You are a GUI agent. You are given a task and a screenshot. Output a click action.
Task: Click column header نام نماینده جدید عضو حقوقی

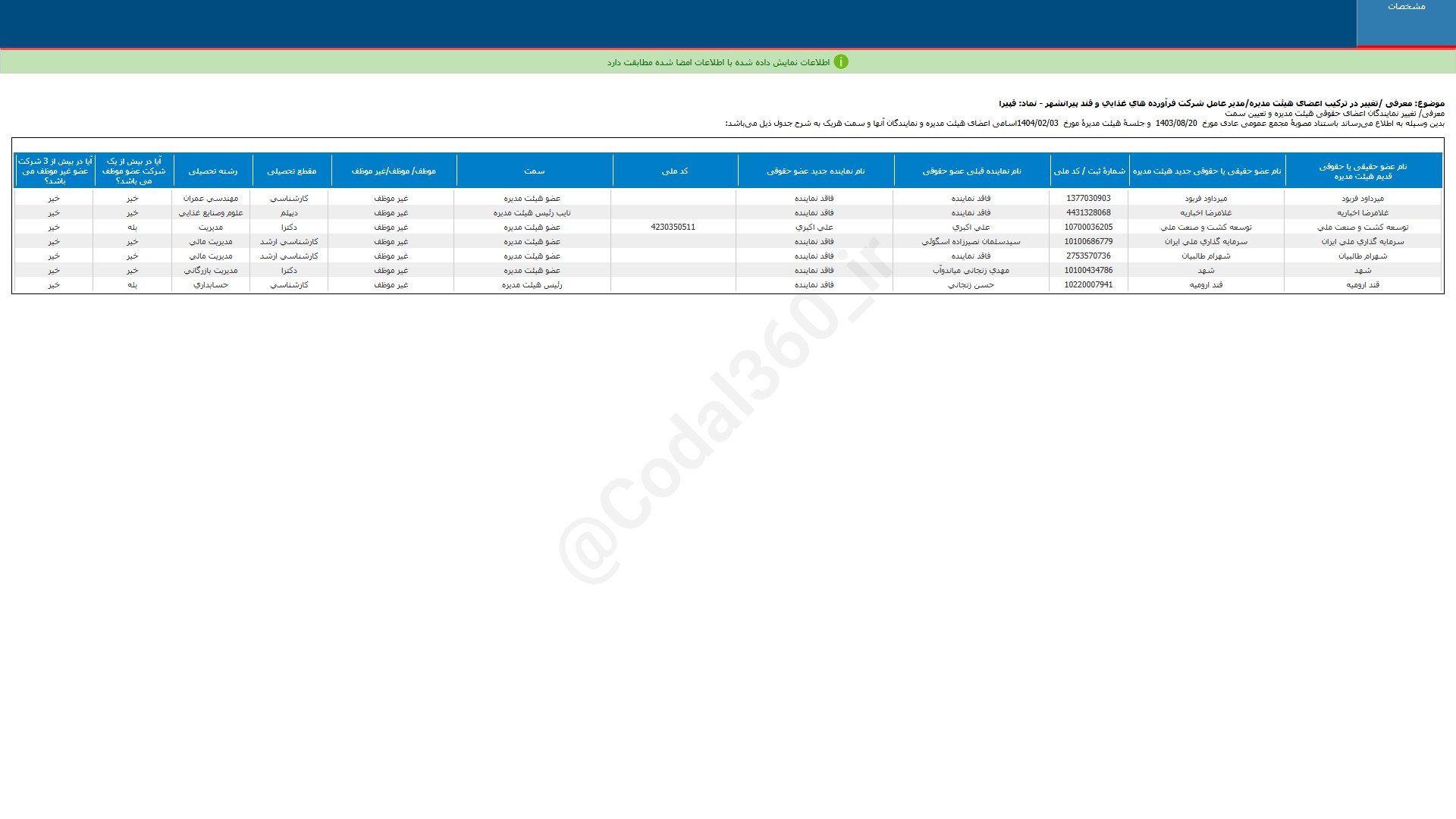click(x=815, y=171)
